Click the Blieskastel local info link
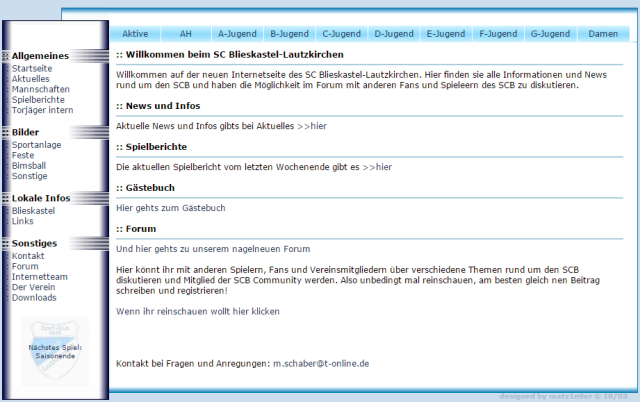 click(x=33, y=211)
